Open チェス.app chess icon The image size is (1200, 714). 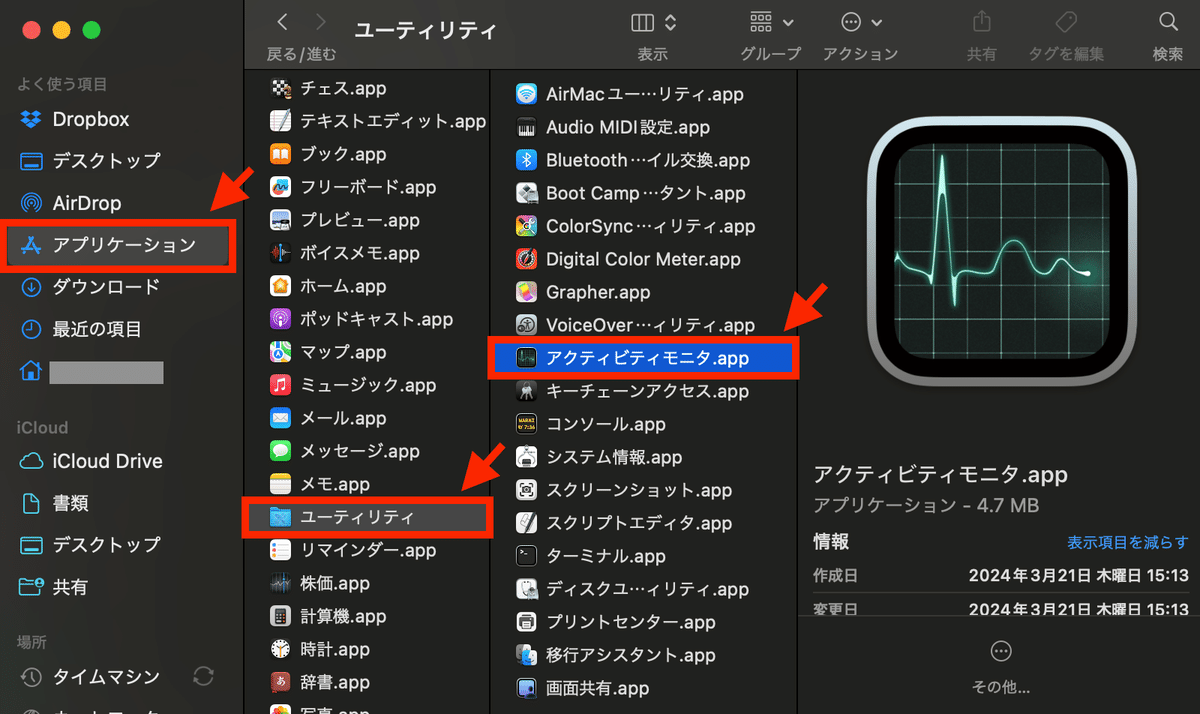(281, 88)
